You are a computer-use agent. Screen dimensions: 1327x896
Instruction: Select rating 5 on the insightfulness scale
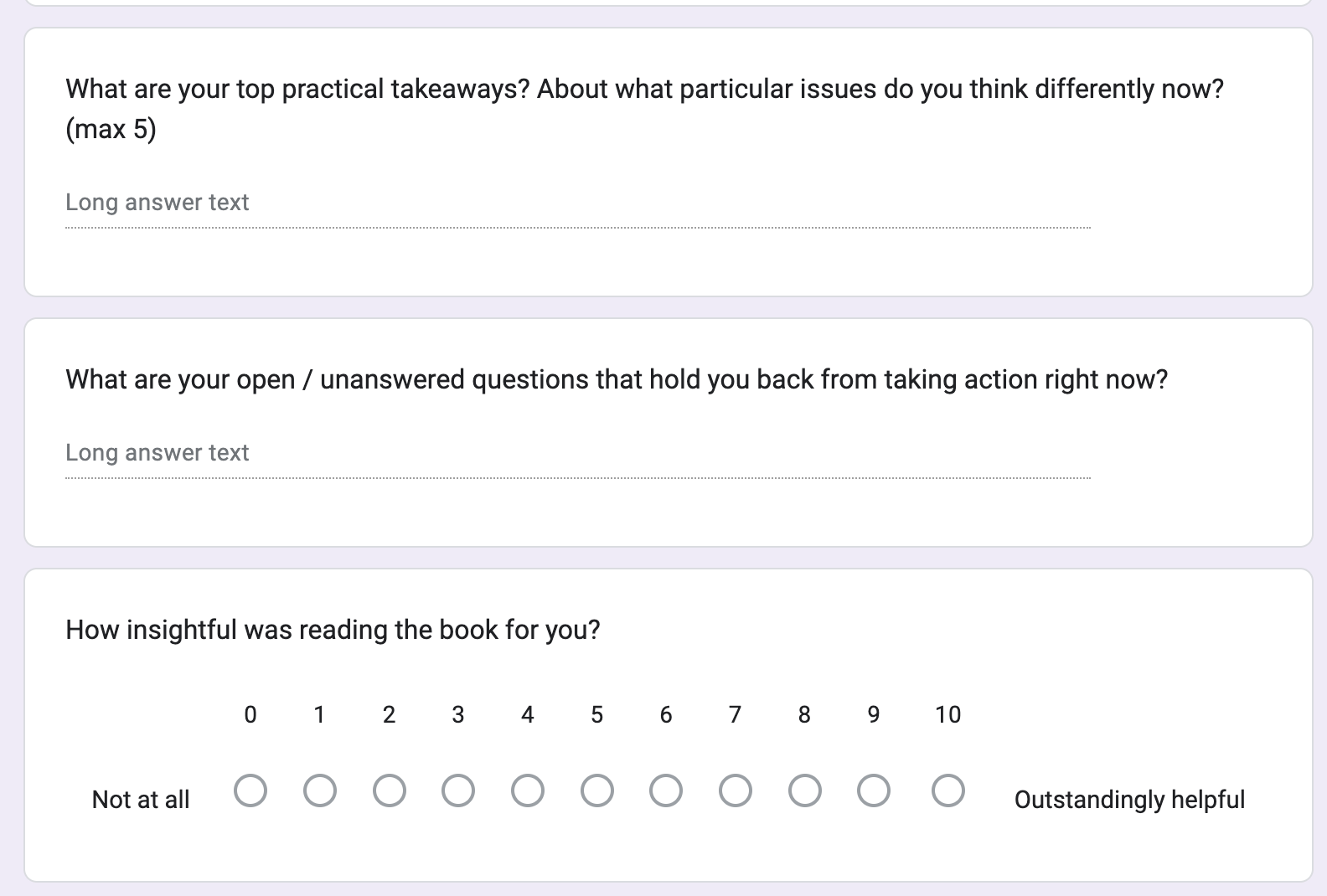[597, 790]
